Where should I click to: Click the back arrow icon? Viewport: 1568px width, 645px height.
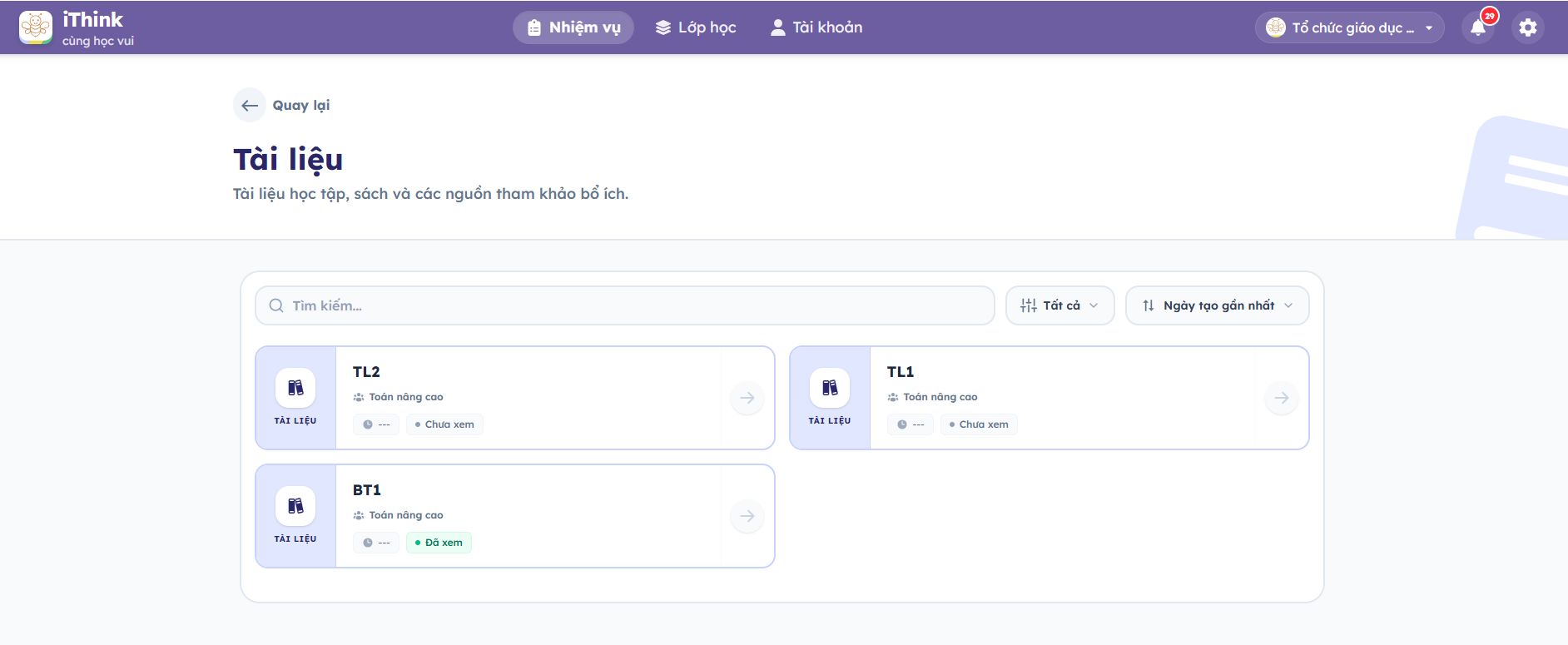click(x=250, y=106)
